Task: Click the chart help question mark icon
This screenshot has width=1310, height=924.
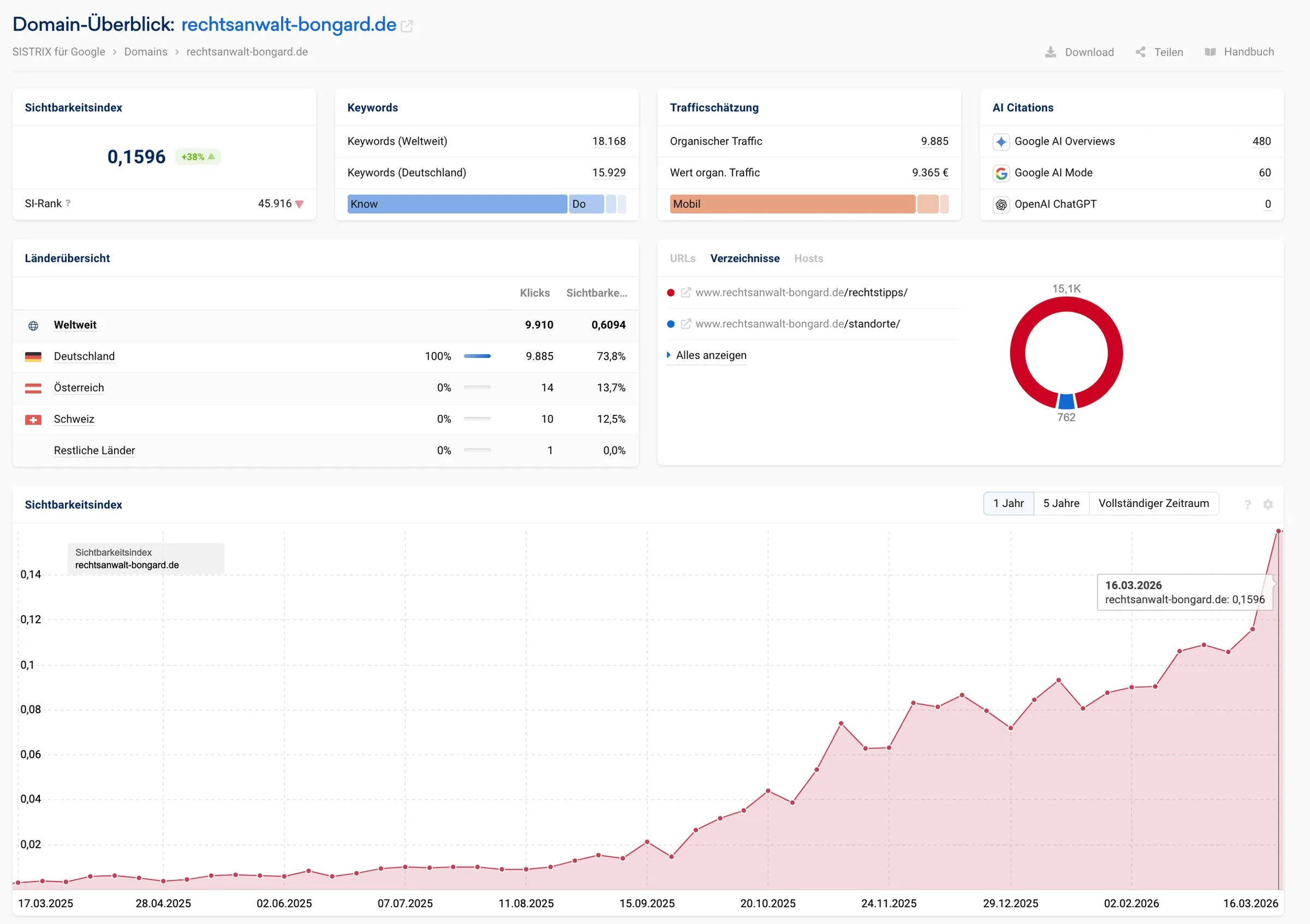Action: click(1248, 504)
